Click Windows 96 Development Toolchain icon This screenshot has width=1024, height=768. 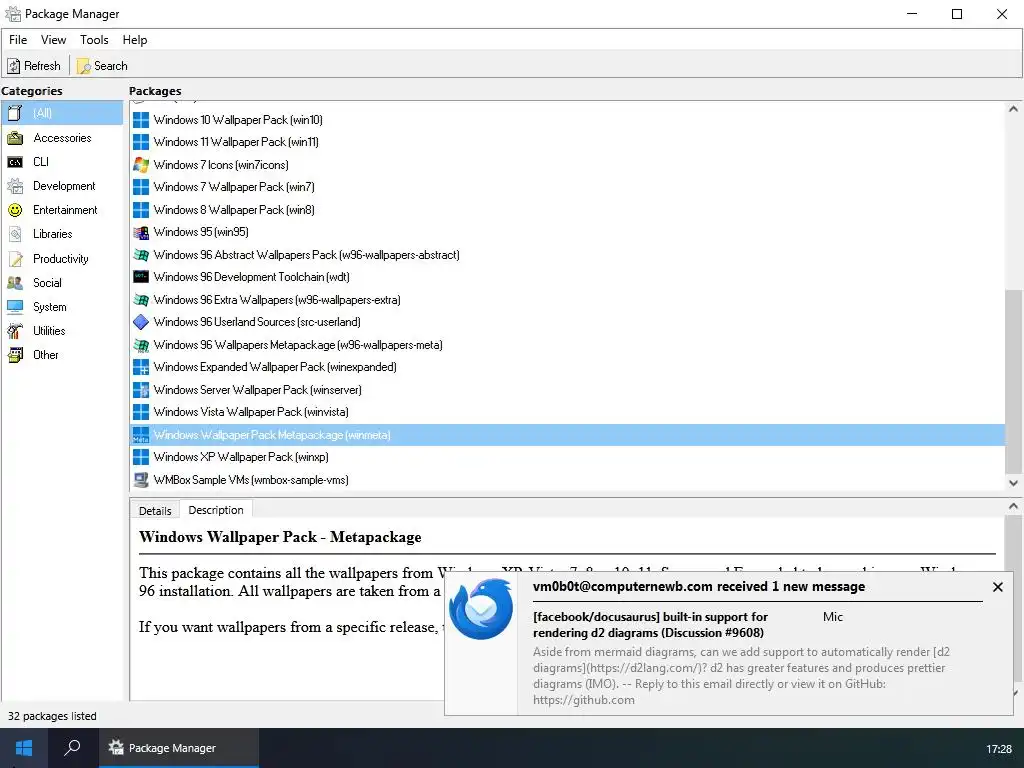click(x=141, y=277)
